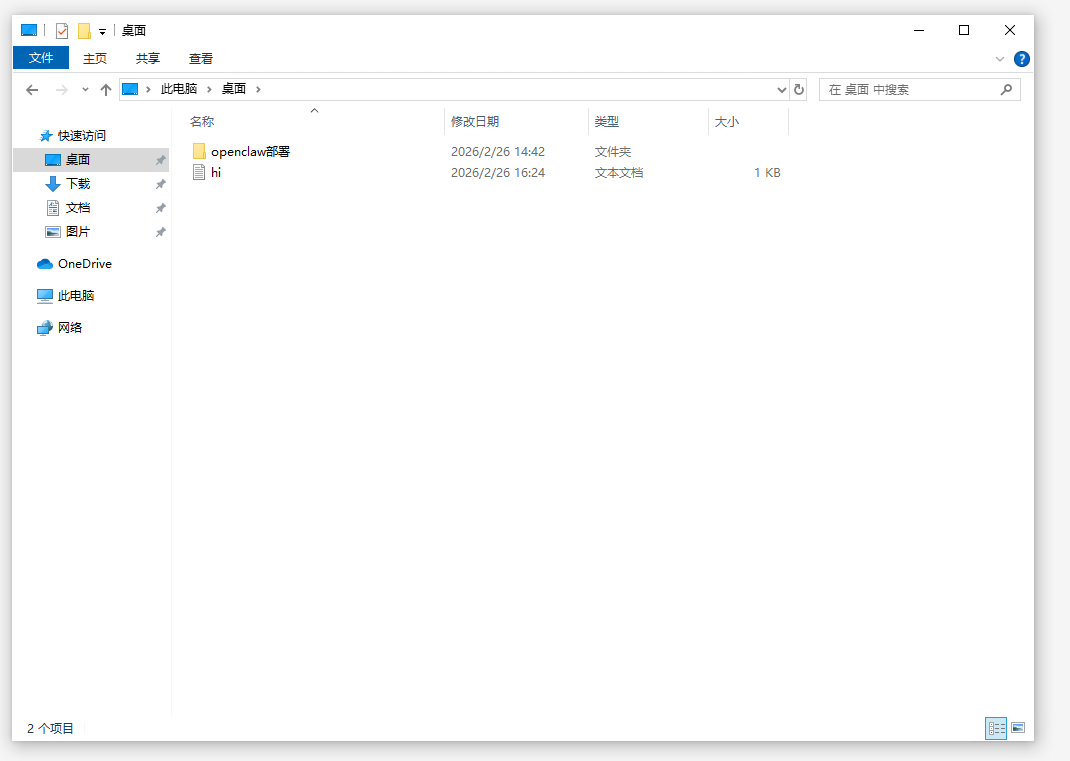This screenshot has height=761, width=1070.
Task: Click the up one level arrow
Action: 105,89
